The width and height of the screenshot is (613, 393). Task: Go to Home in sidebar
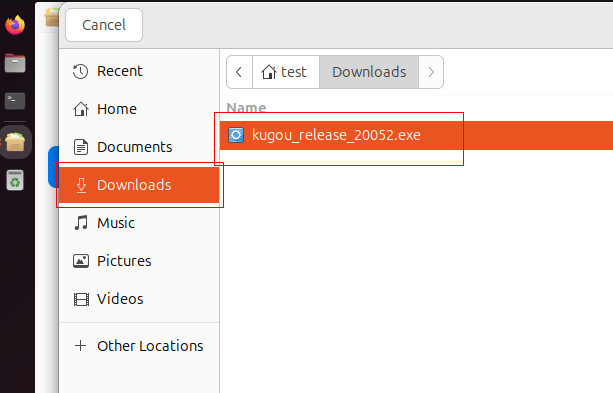point(139,109)
